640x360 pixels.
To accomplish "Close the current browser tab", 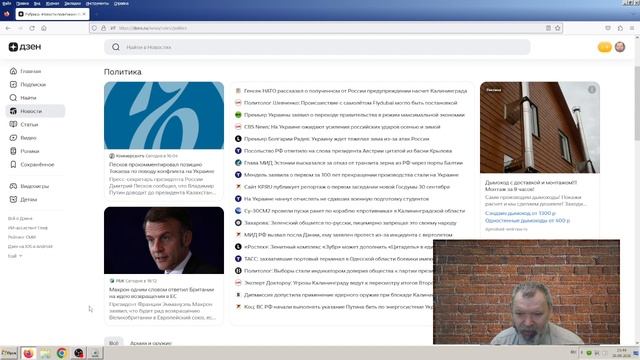I will click(x=84, y=14).
